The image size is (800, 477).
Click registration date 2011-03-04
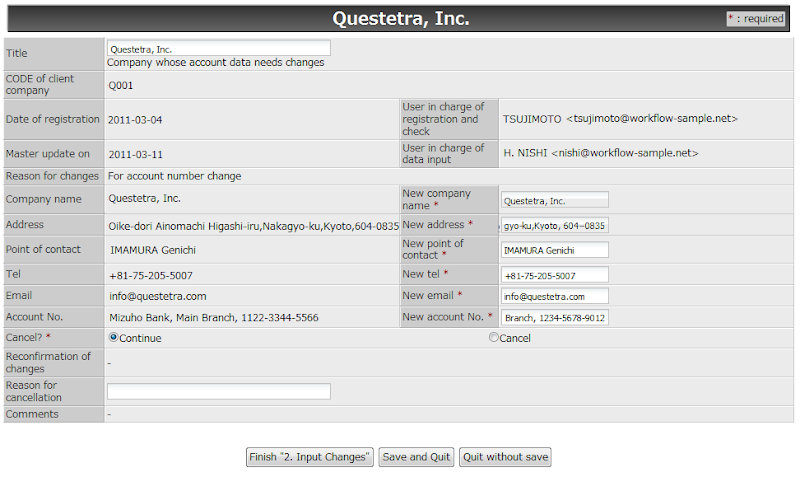[x=135, y=120]
